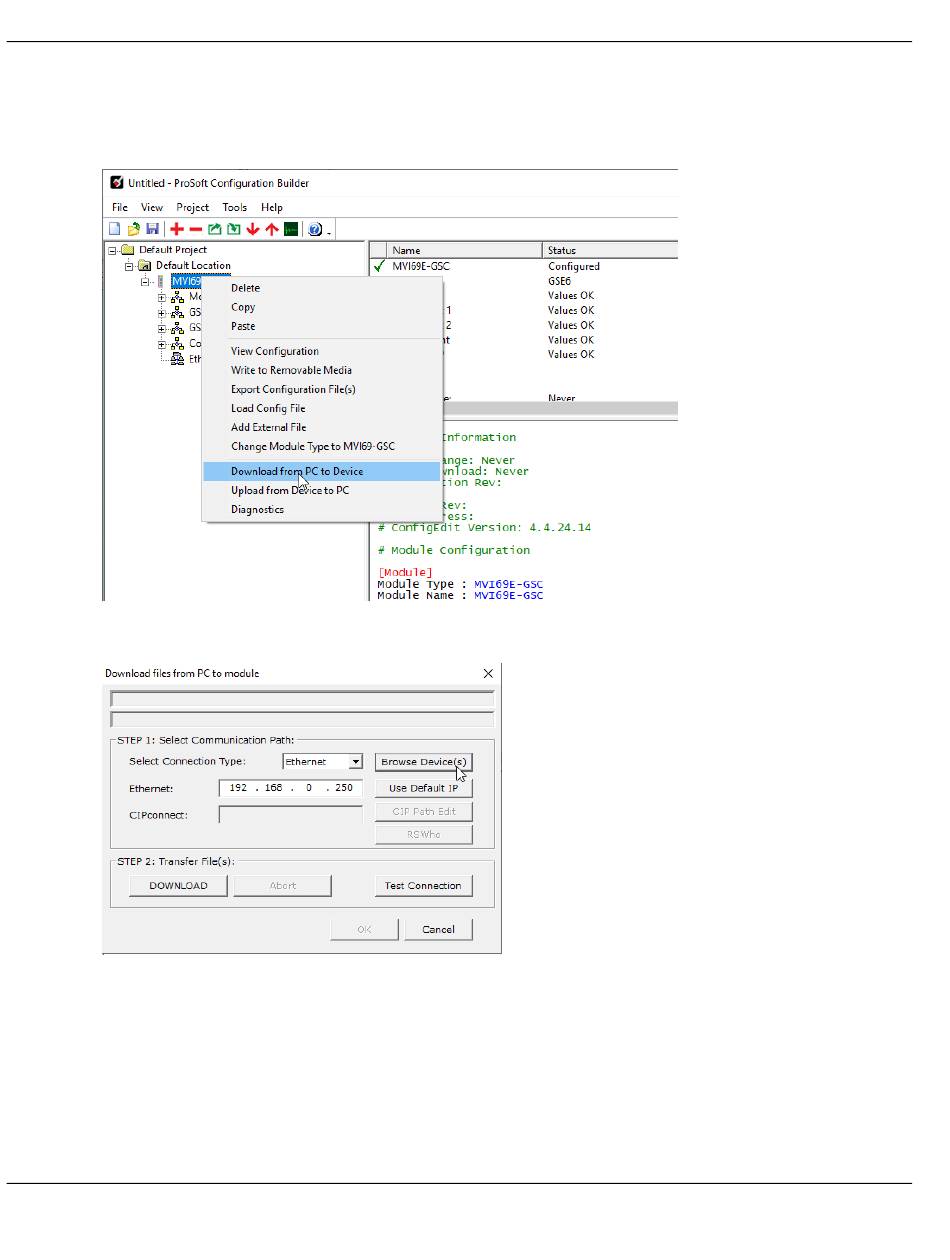Open the File menu
Image resolution: width=950 pixels, height=1260 pixels.
pos(120,207)
